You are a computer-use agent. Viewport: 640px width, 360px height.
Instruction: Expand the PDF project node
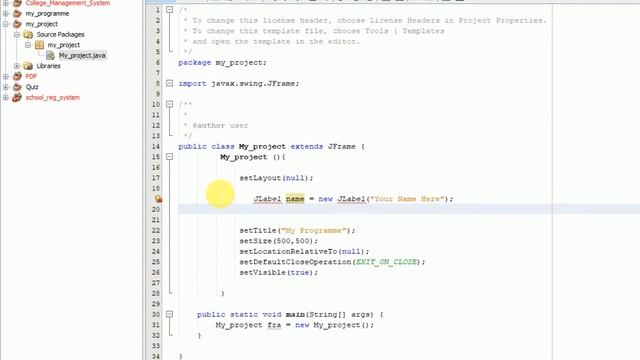click(6, 76)
